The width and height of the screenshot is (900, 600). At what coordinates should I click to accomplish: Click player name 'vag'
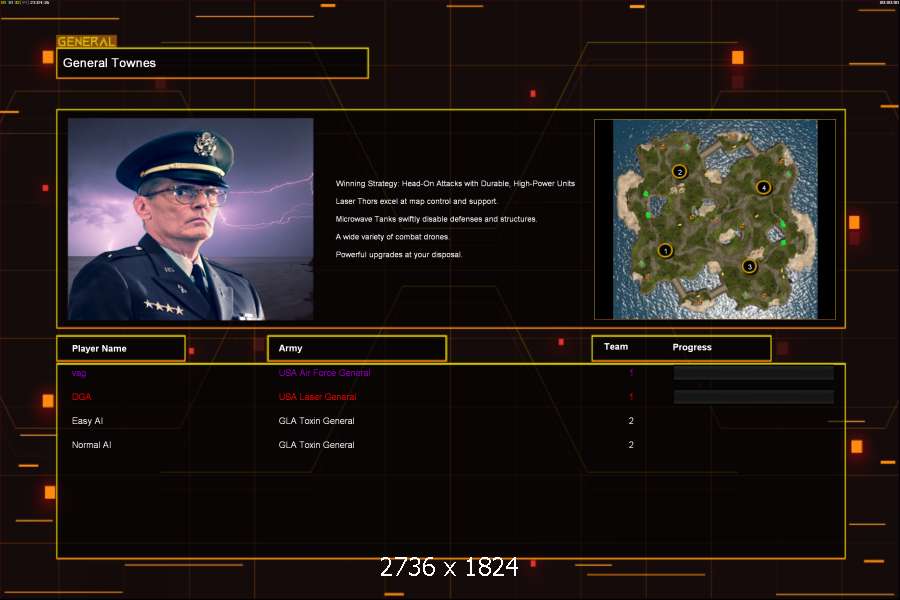(79, 373)
